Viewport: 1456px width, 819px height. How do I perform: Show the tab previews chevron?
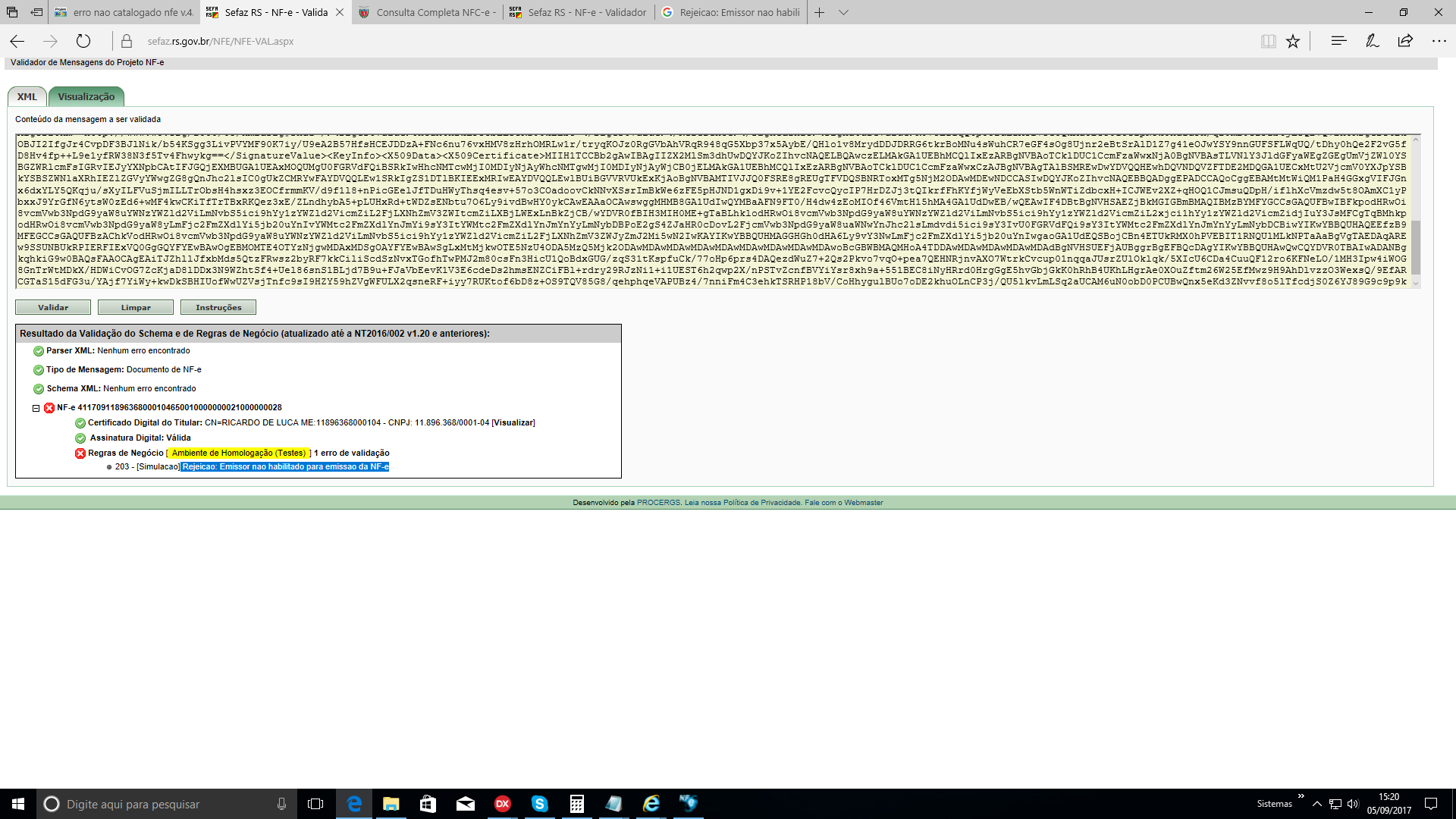pyautogui.click(x=843, y=12)
